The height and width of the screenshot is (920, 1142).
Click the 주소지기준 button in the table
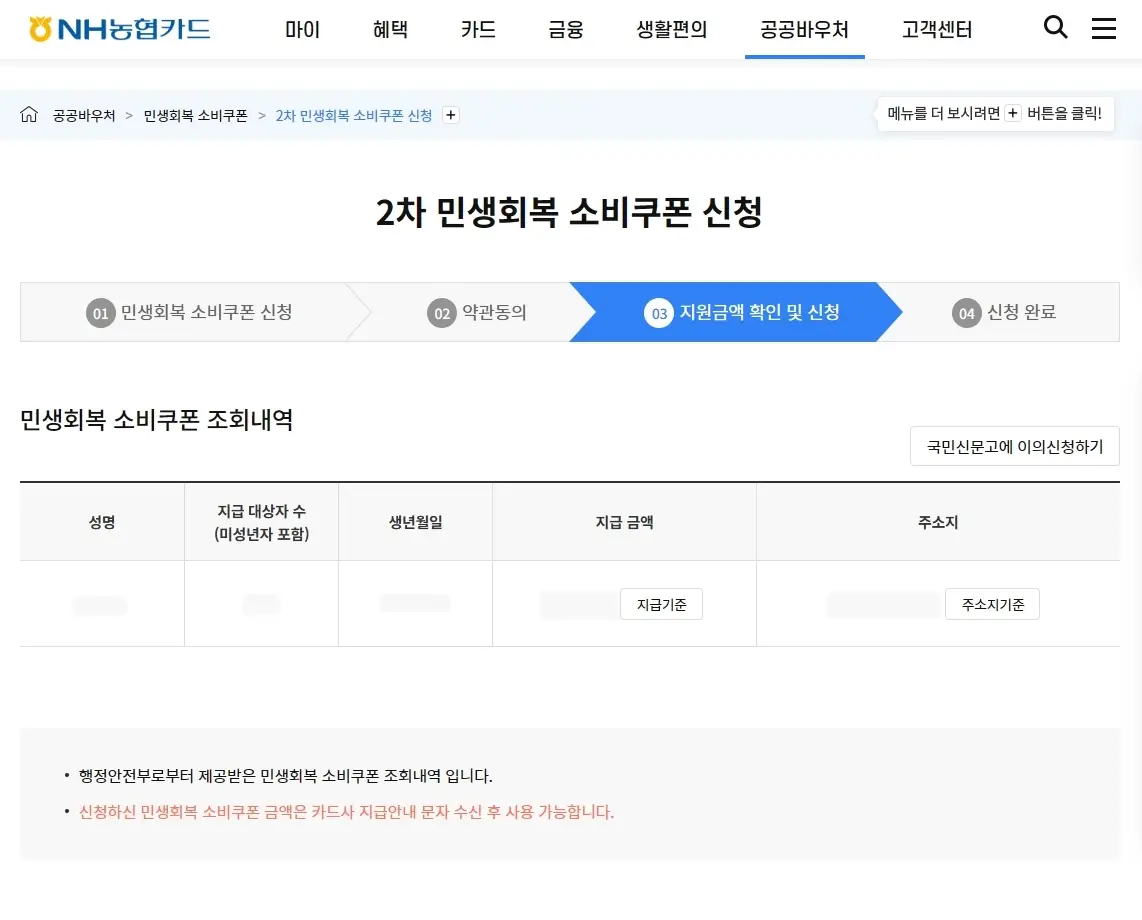tap(992, 604)
